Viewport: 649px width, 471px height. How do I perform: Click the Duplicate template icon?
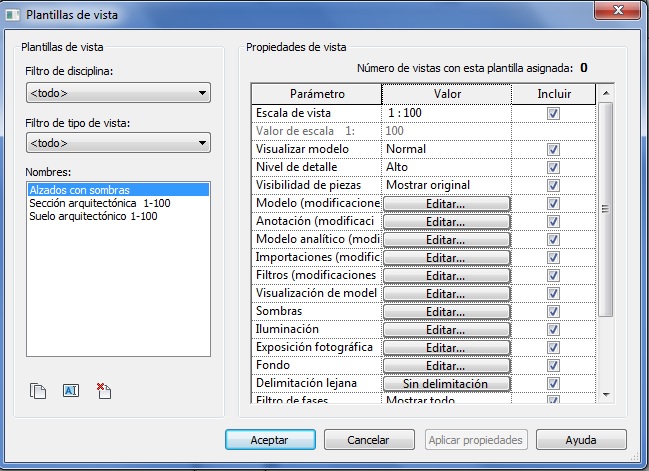pos(39,391)
